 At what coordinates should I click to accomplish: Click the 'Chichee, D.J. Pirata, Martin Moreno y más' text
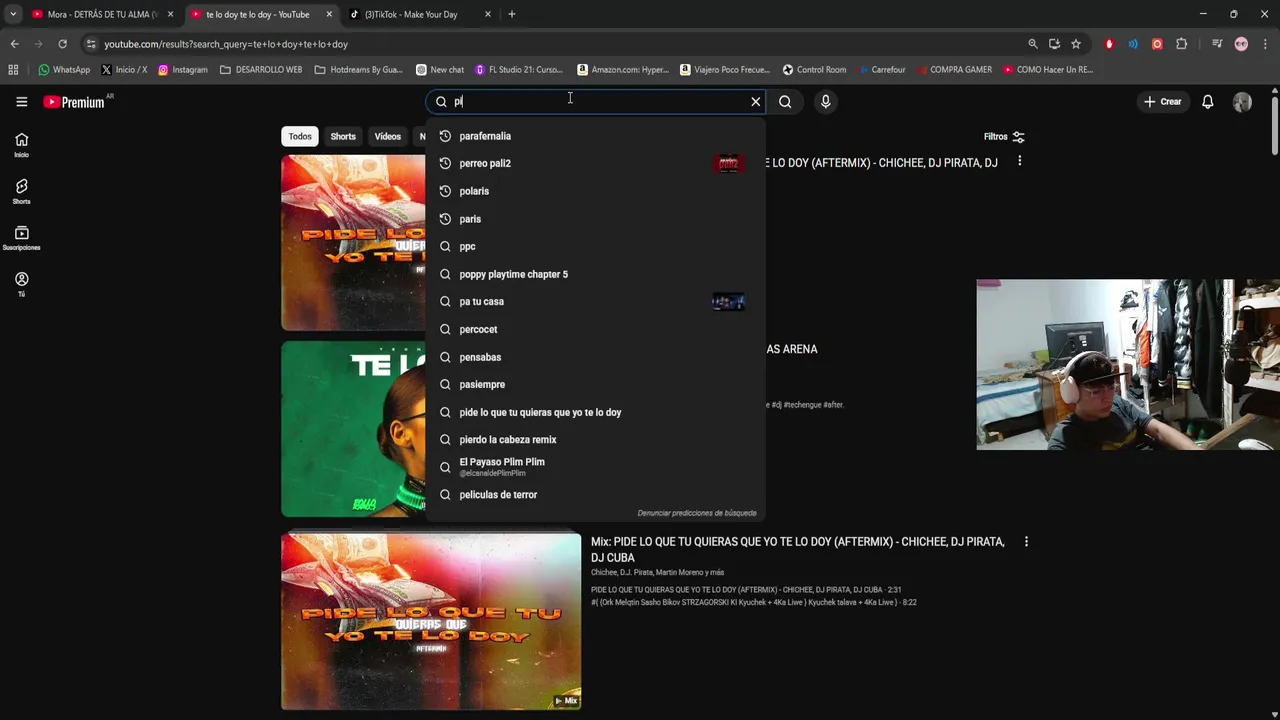[x=657, y=573]
